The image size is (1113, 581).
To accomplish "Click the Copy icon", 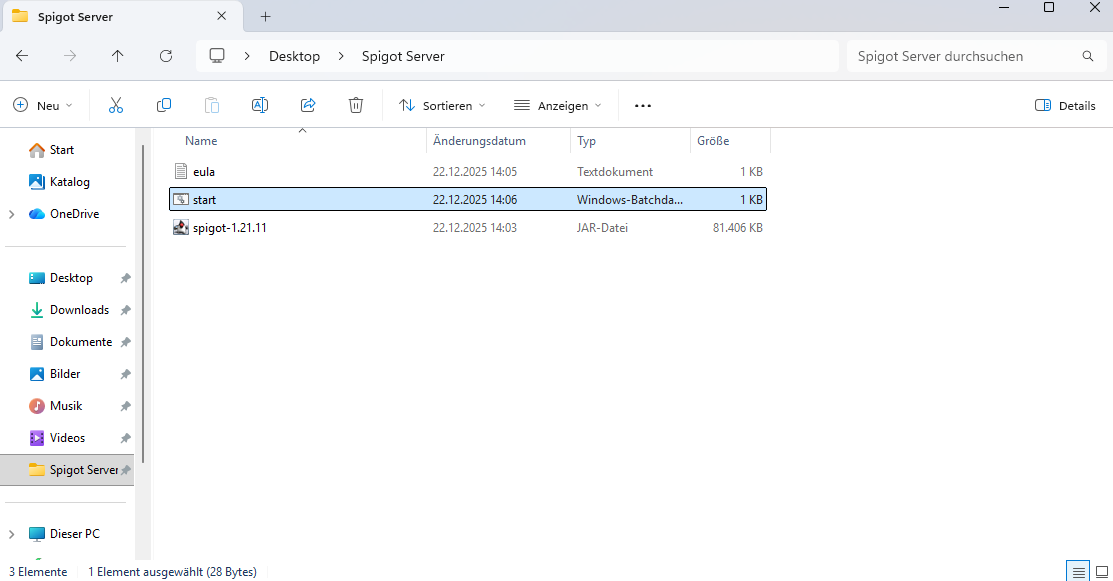I will point(164,105).
